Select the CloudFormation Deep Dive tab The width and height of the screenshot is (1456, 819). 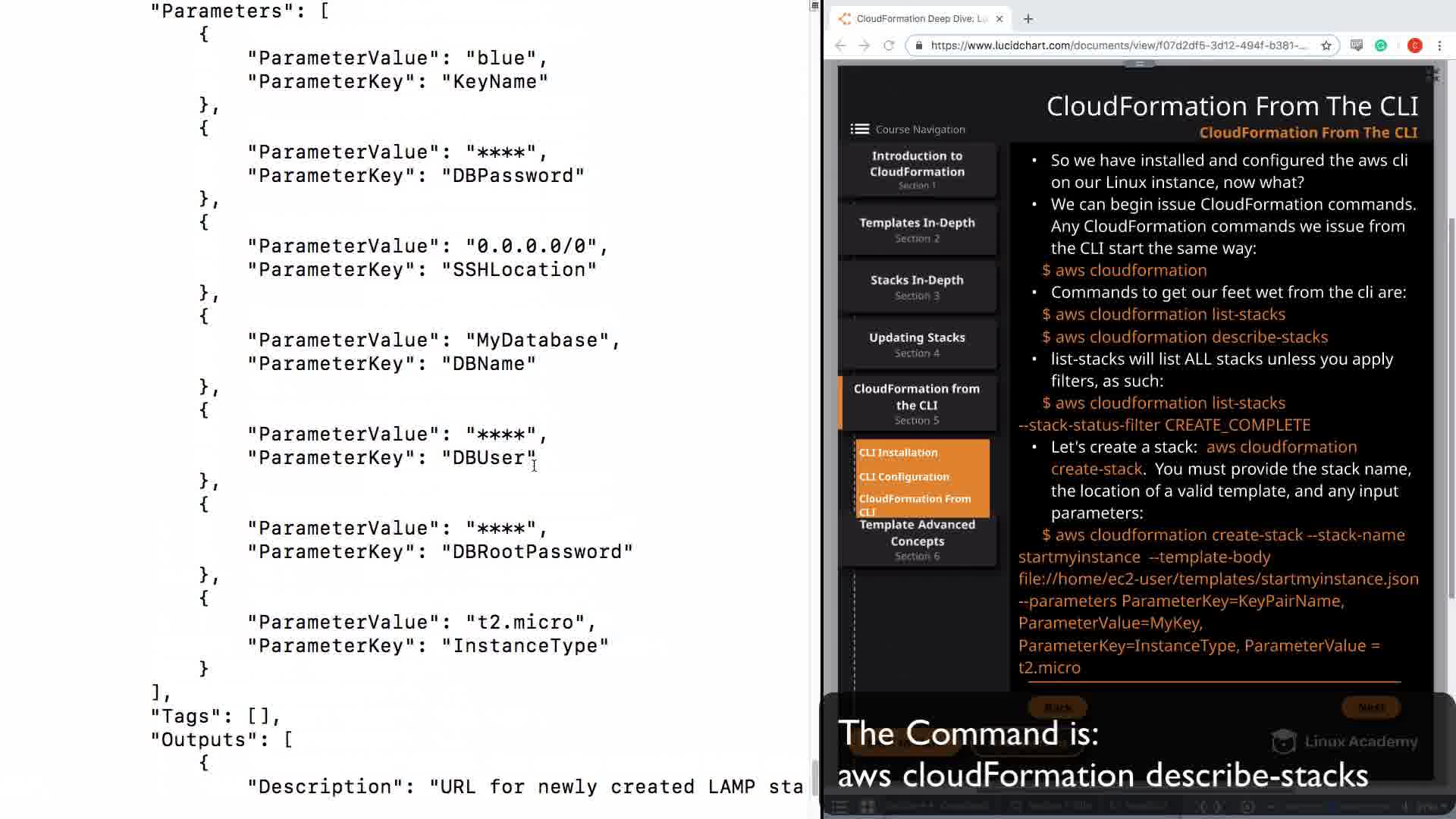(x=922, y=19)
